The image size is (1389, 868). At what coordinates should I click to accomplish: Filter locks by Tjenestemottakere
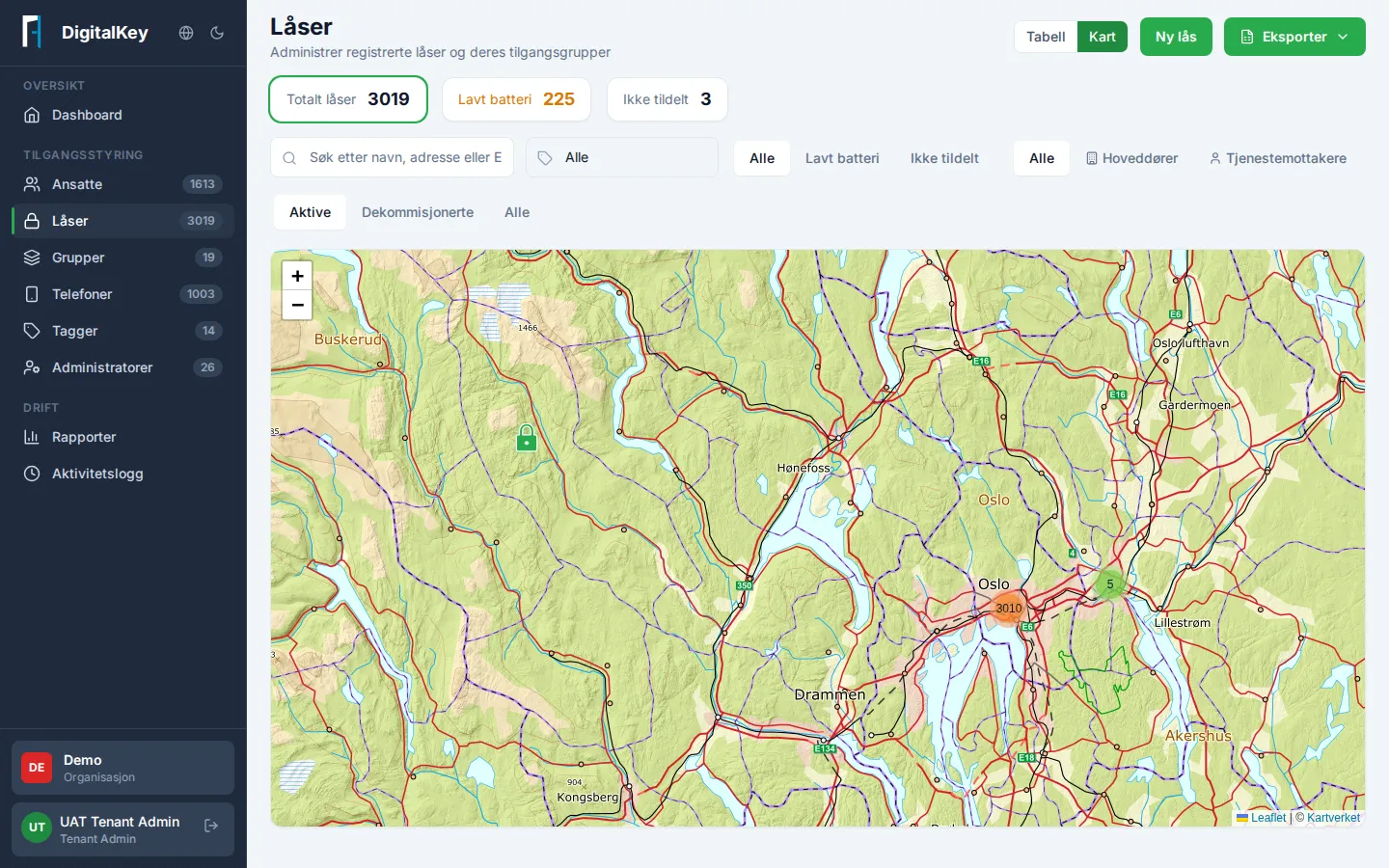[1278, 158]
